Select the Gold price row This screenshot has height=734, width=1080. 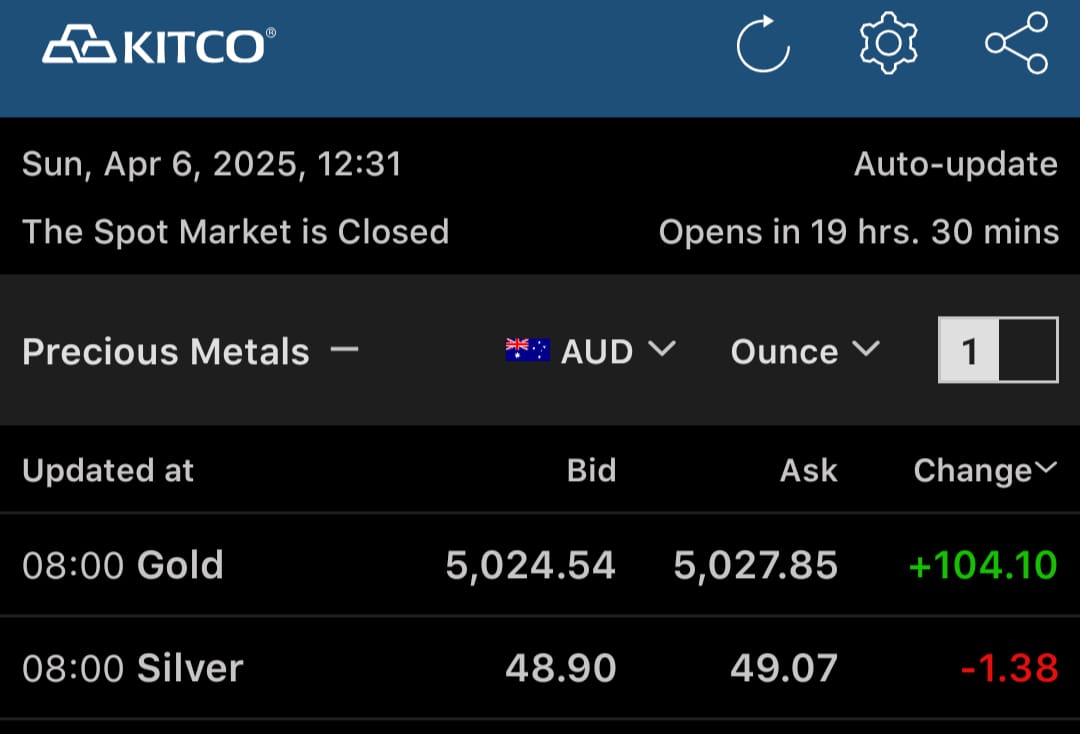point(540,565)
